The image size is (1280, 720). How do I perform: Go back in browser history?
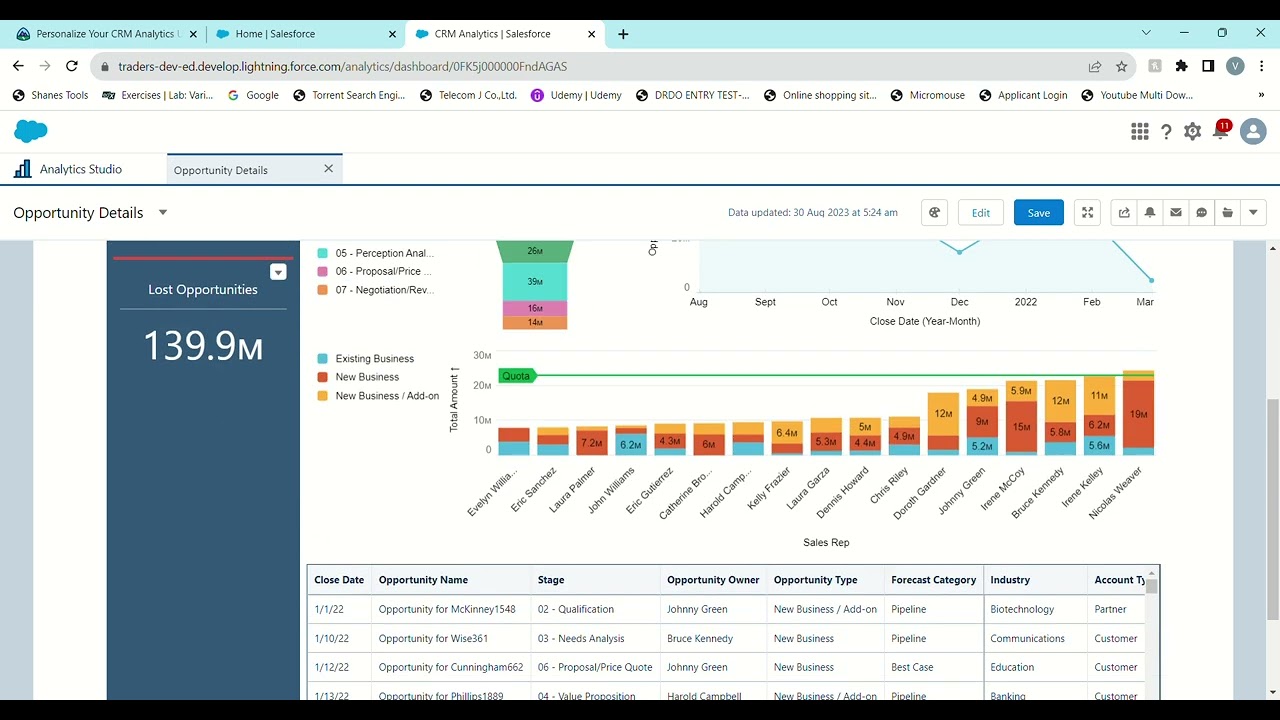(x=18, y=66)
